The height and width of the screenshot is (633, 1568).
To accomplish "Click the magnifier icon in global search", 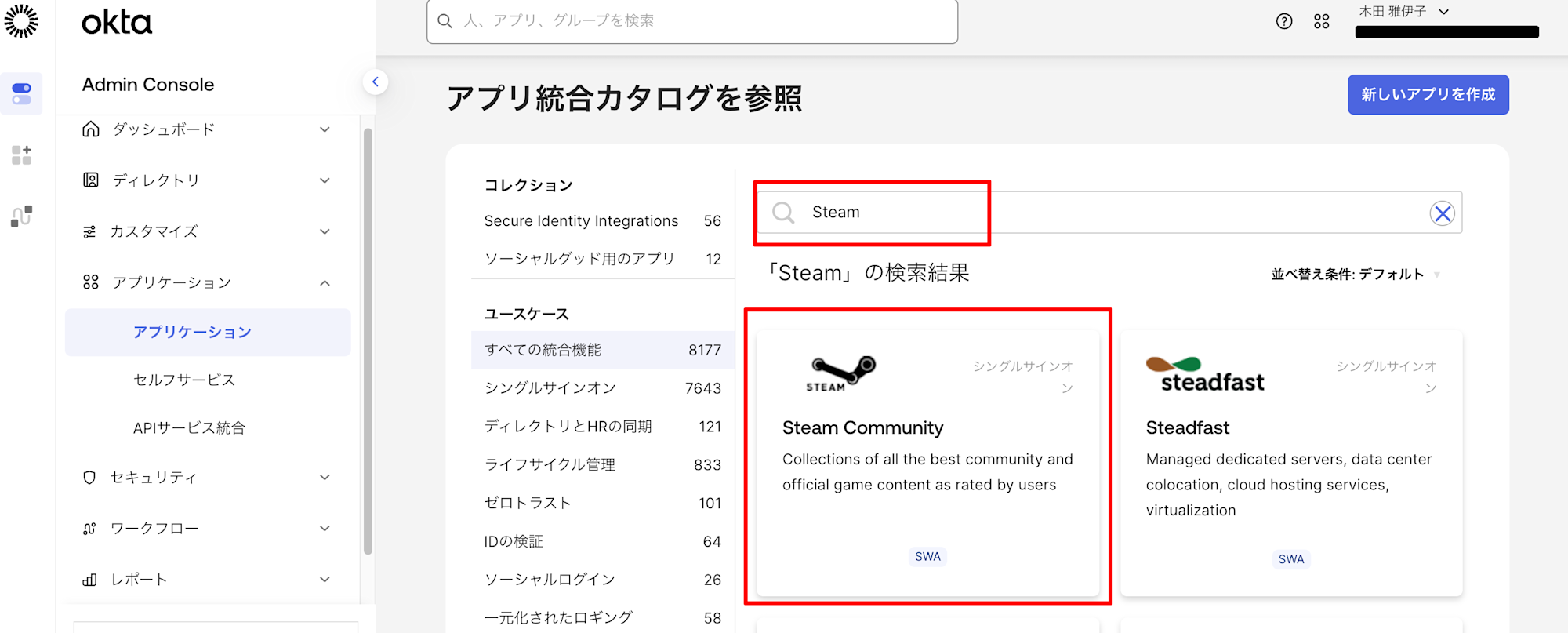I will [445, 20].
